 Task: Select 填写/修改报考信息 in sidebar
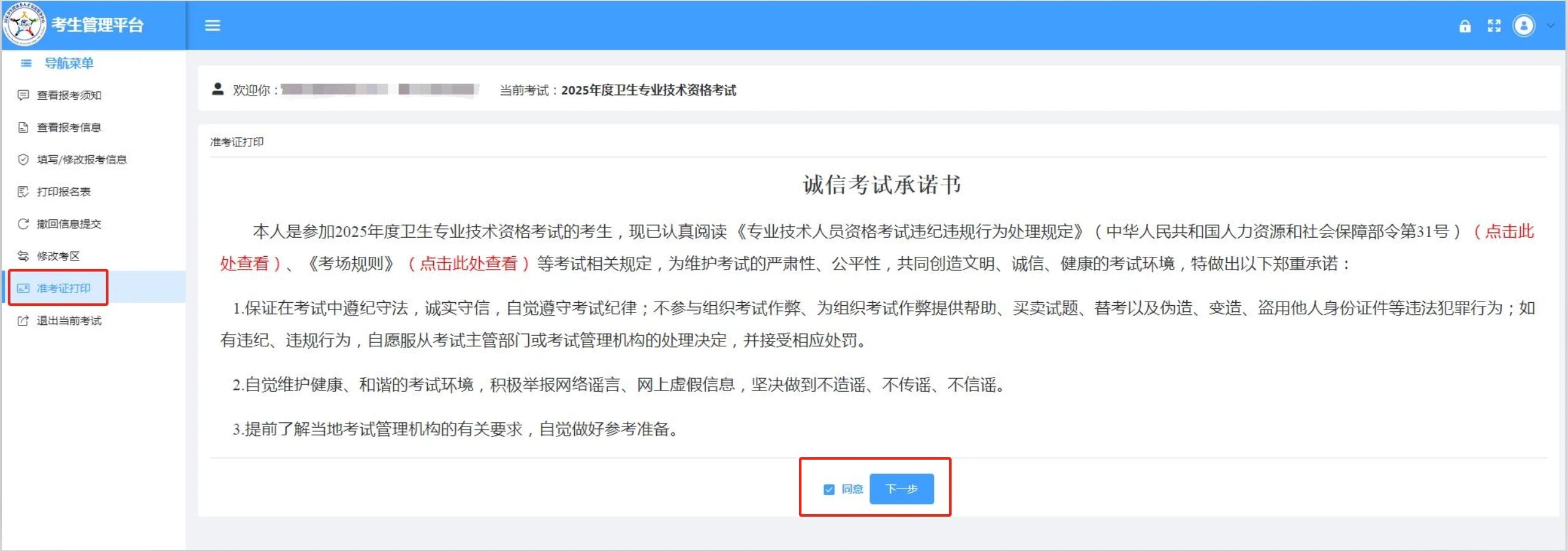[81, 159]
